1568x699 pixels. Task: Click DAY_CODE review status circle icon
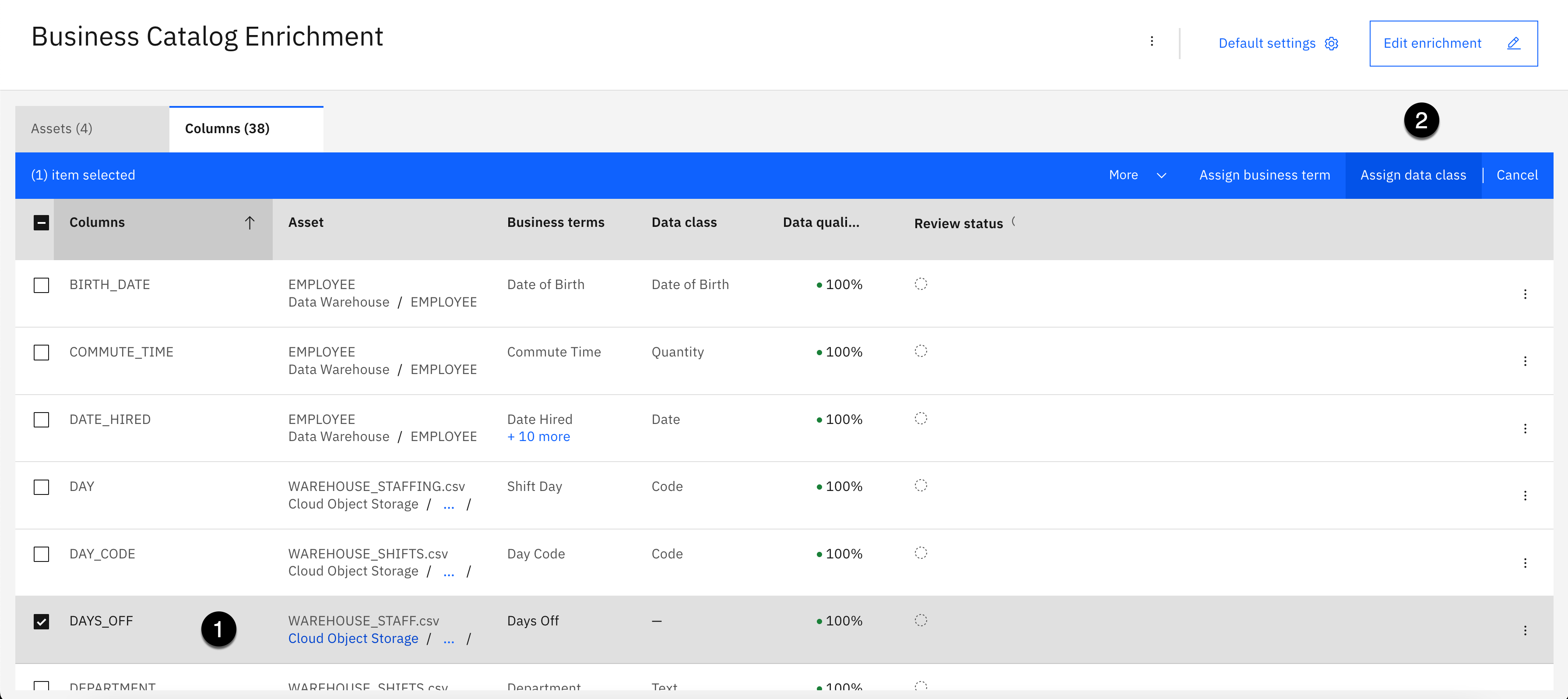920,553
